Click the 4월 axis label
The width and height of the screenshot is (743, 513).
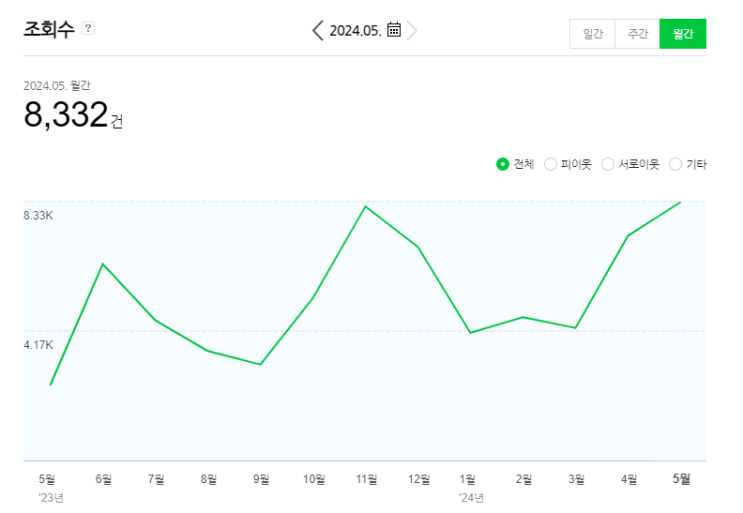(629, 479)
